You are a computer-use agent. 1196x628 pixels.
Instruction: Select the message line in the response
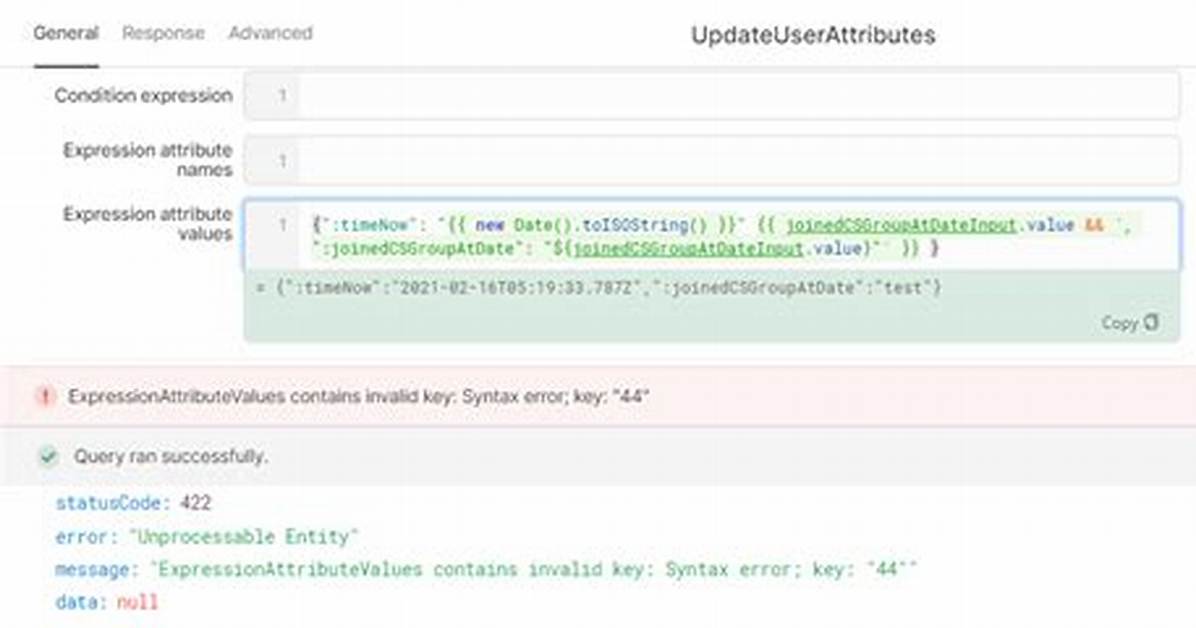[486, 569]
